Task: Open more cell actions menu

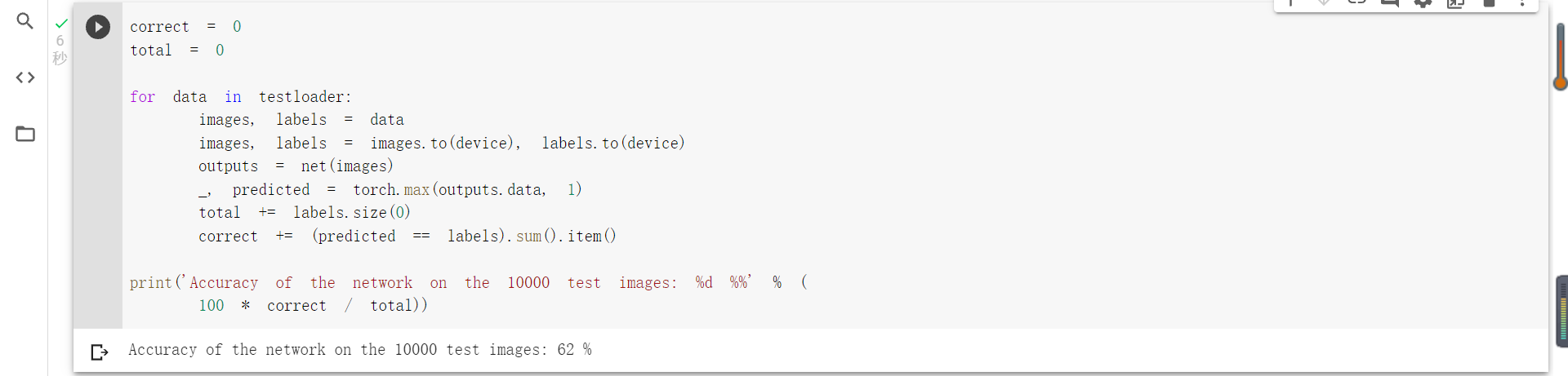Action: click(1522, 3)
